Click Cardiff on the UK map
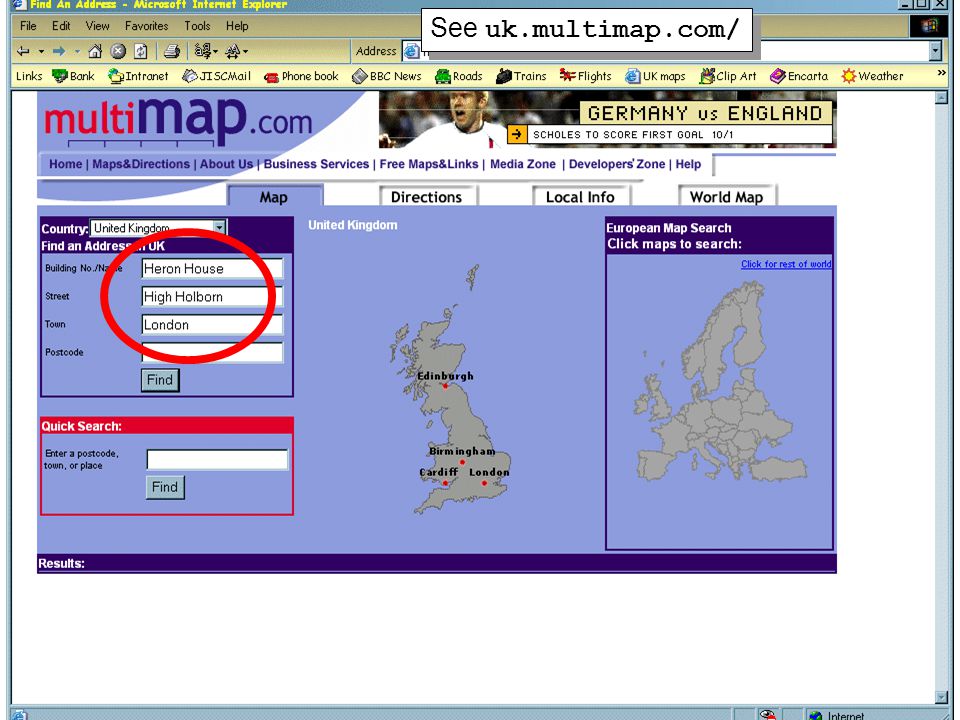This screenshot has height=720, width=960. 445,483
